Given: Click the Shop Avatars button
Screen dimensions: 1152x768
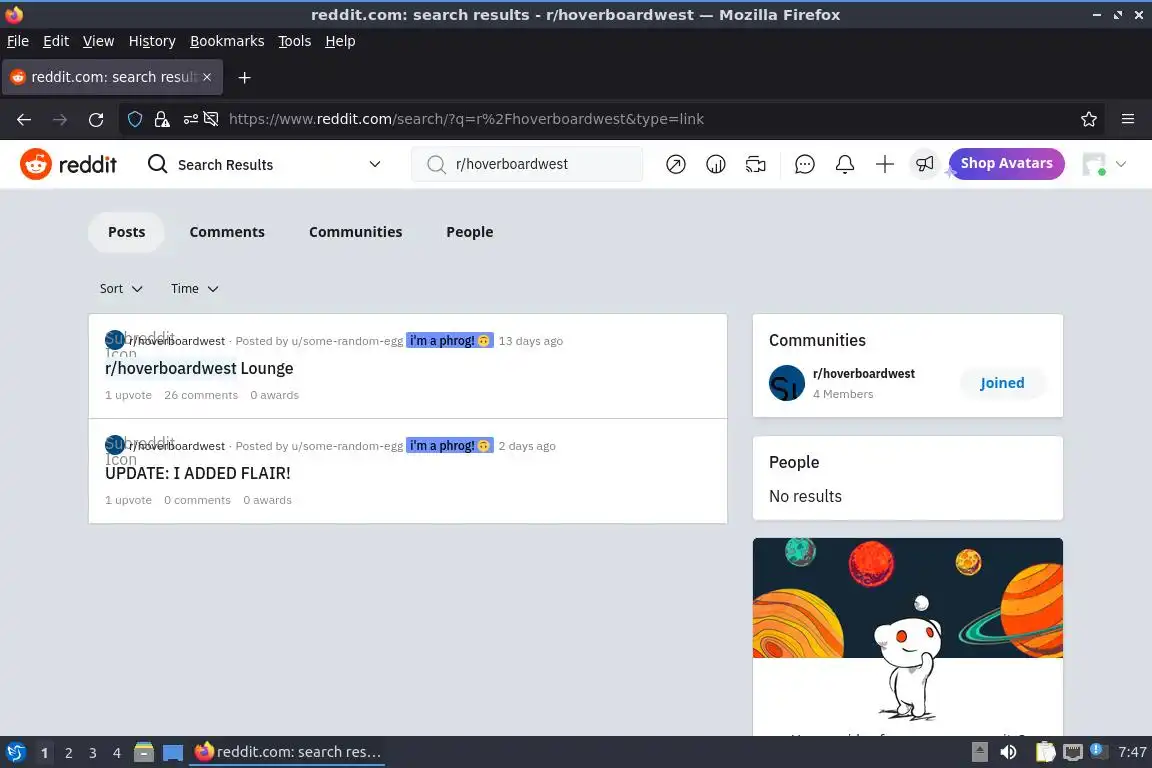Looking at the screenshot, I should tap(1007, 164).
